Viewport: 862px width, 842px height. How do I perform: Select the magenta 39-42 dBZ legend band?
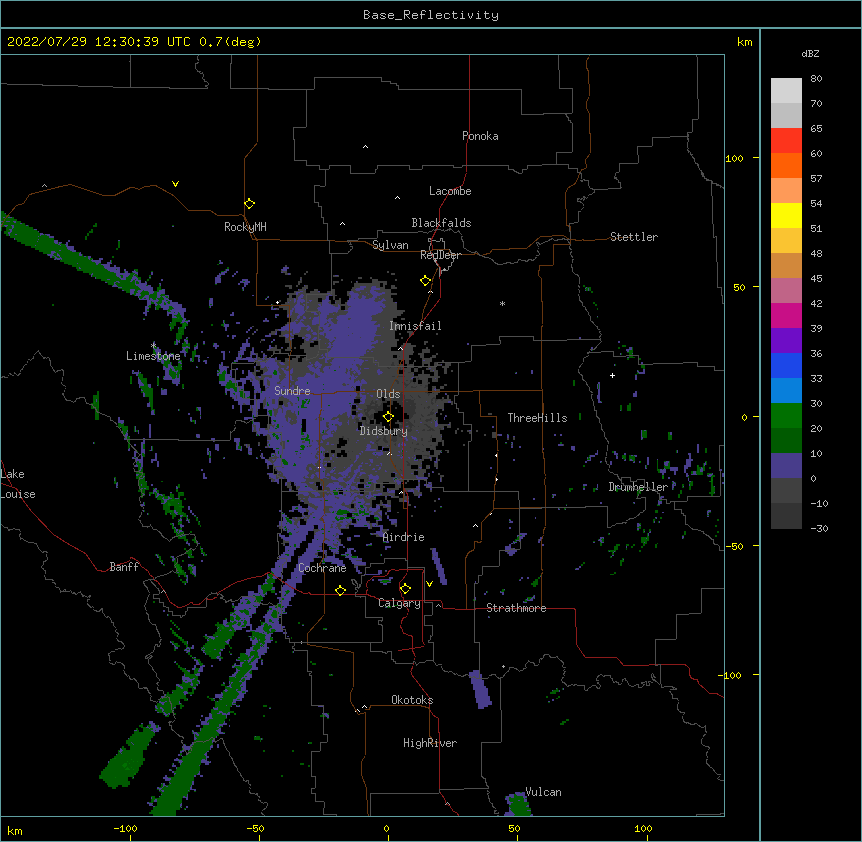pyautogui.click(x=786, y=315)
